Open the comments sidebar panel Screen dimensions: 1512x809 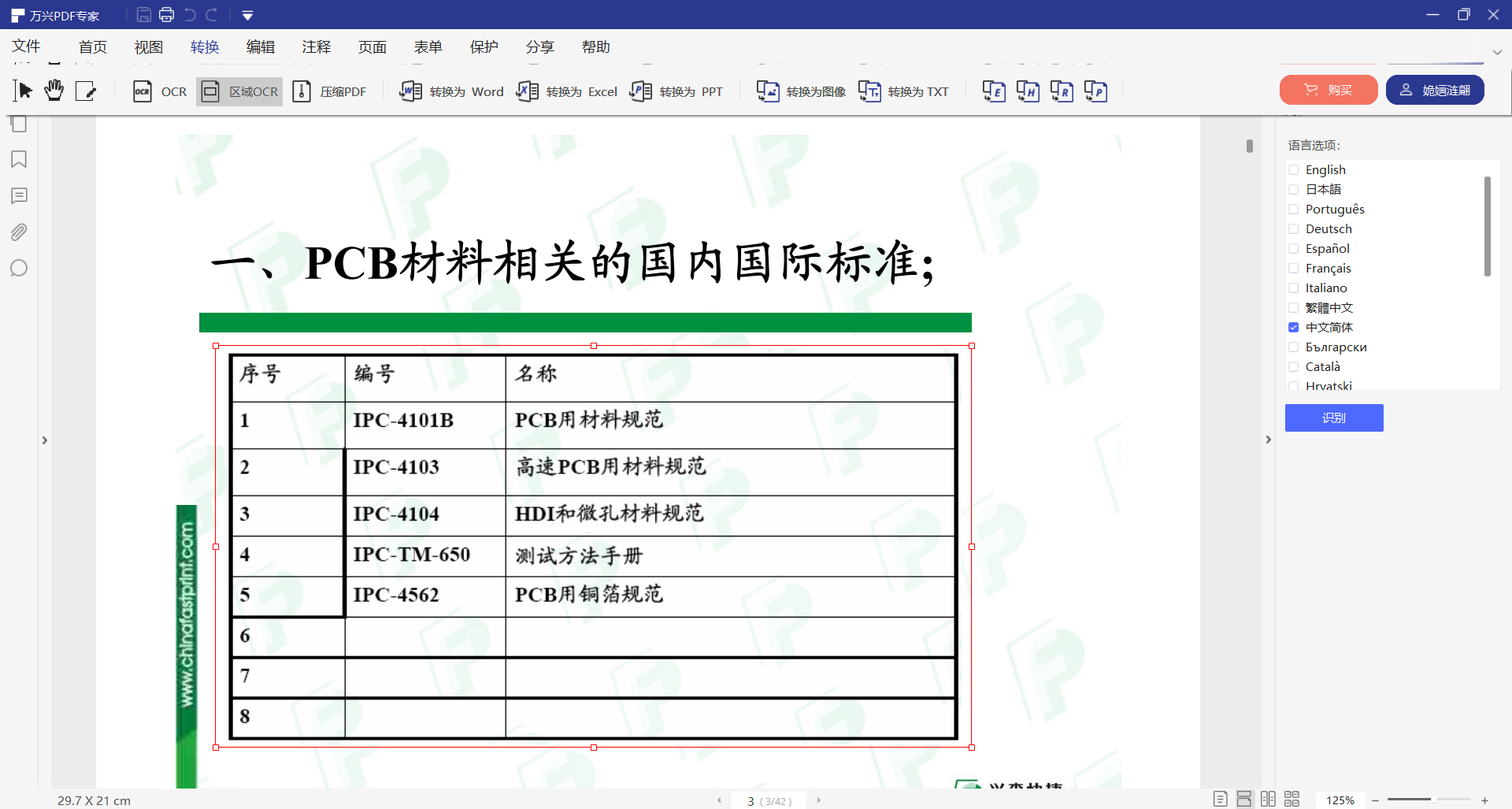pos(19,195)
